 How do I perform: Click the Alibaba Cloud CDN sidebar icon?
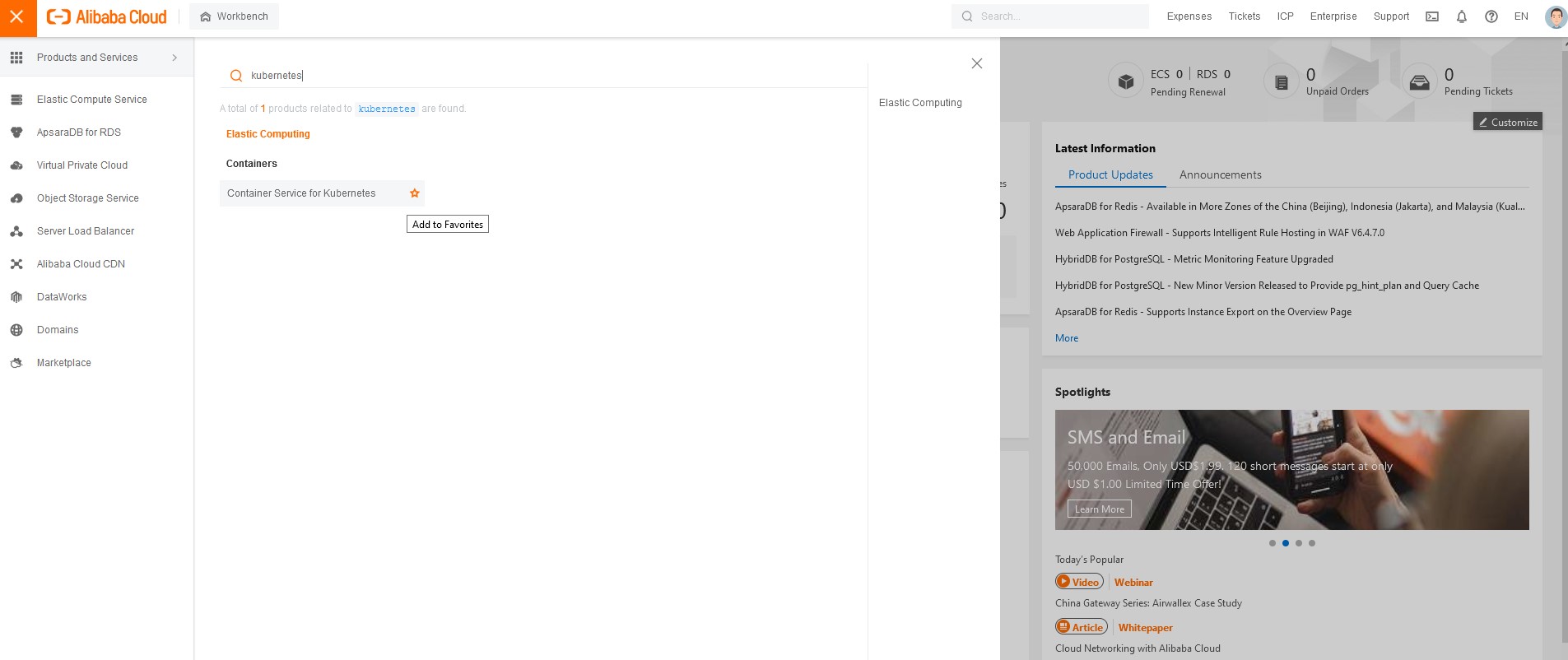coord(16,264)
